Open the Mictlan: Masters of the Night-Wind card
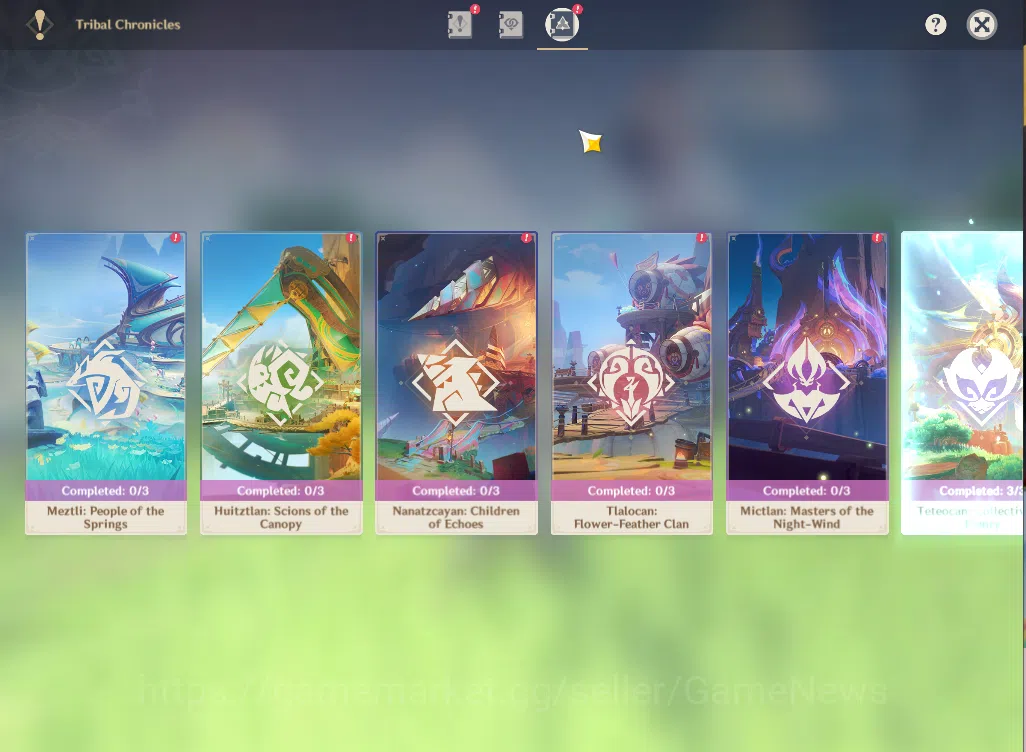The image size is (1026, 752). coord(807,383)
